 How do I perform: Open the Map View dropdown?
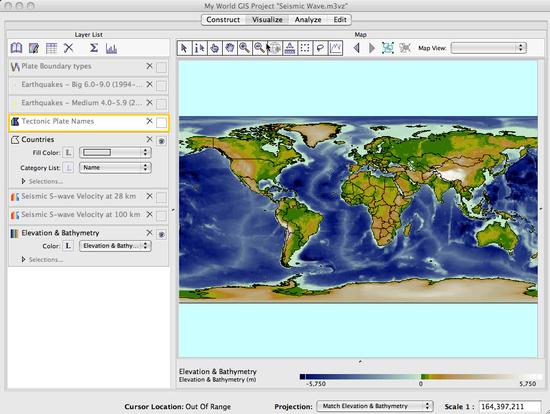pos(489,48)
